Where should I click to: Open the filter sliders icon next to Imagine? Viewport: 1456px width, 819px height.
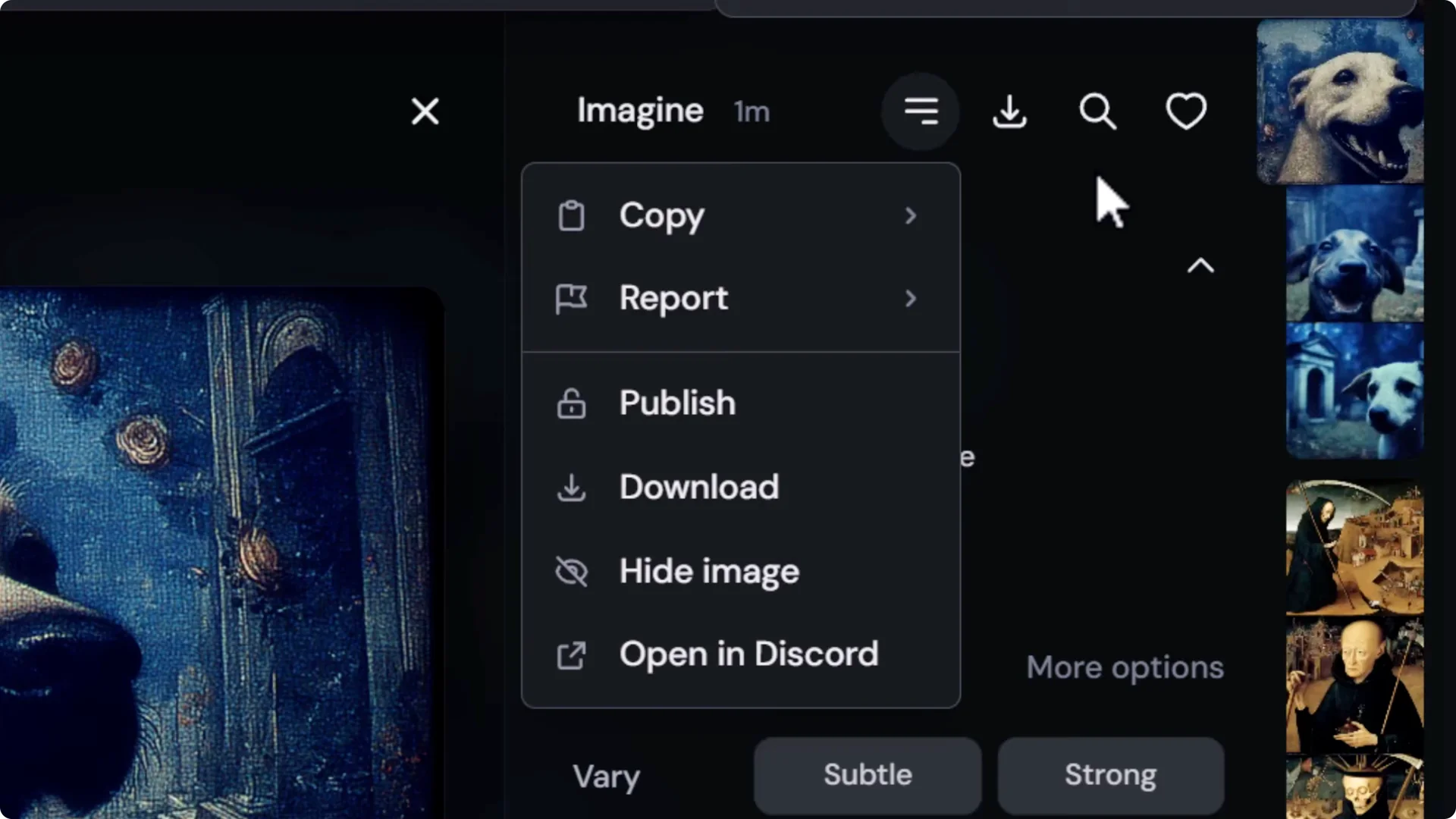pyautogui.click(x=921, y=111)
